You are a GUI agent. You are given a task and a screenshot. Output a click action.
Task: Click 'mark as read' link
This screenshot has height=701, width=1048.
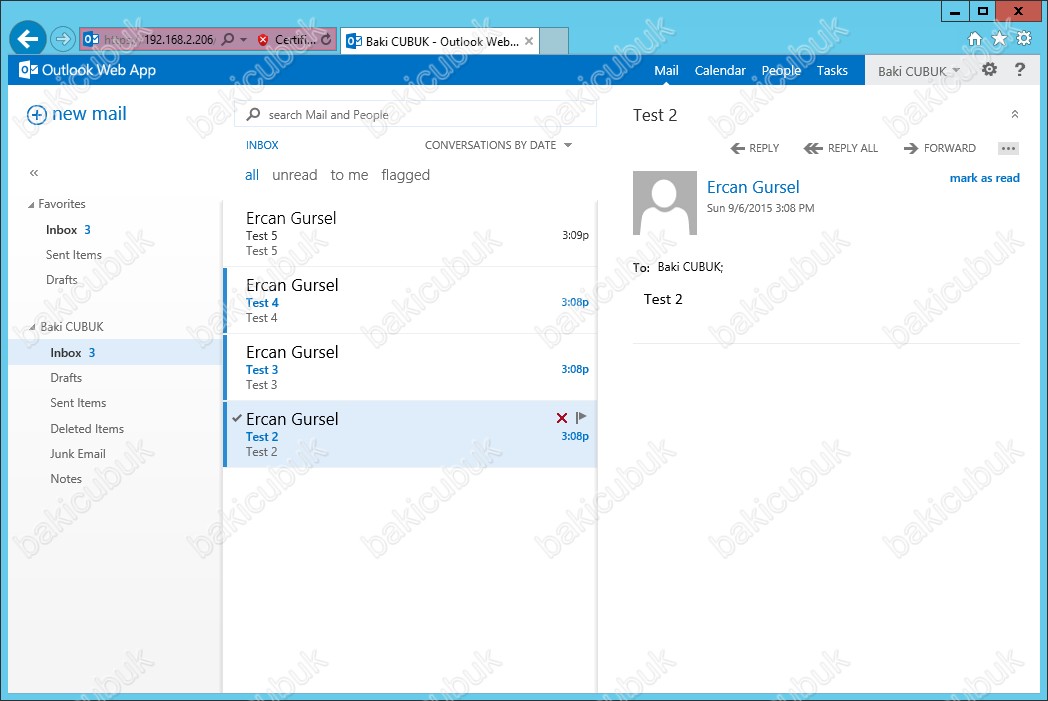coord(985,178)
